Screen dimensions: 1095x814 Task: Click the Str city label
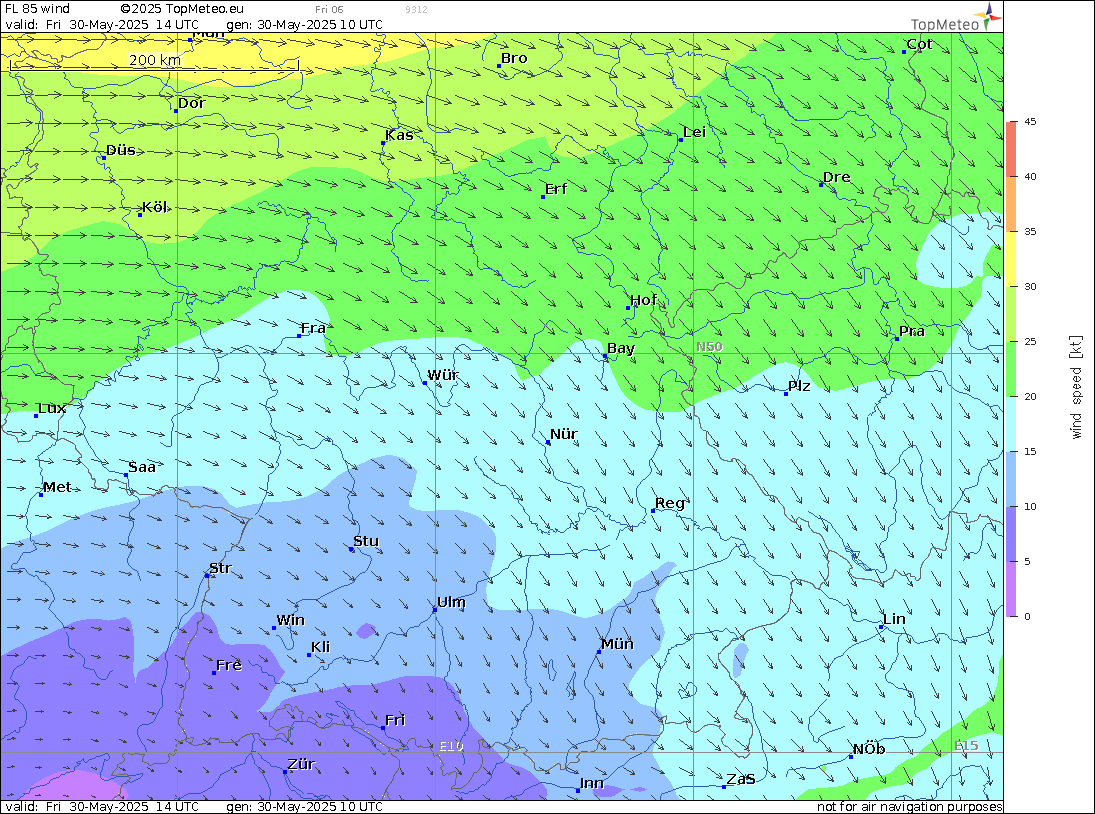220,568
